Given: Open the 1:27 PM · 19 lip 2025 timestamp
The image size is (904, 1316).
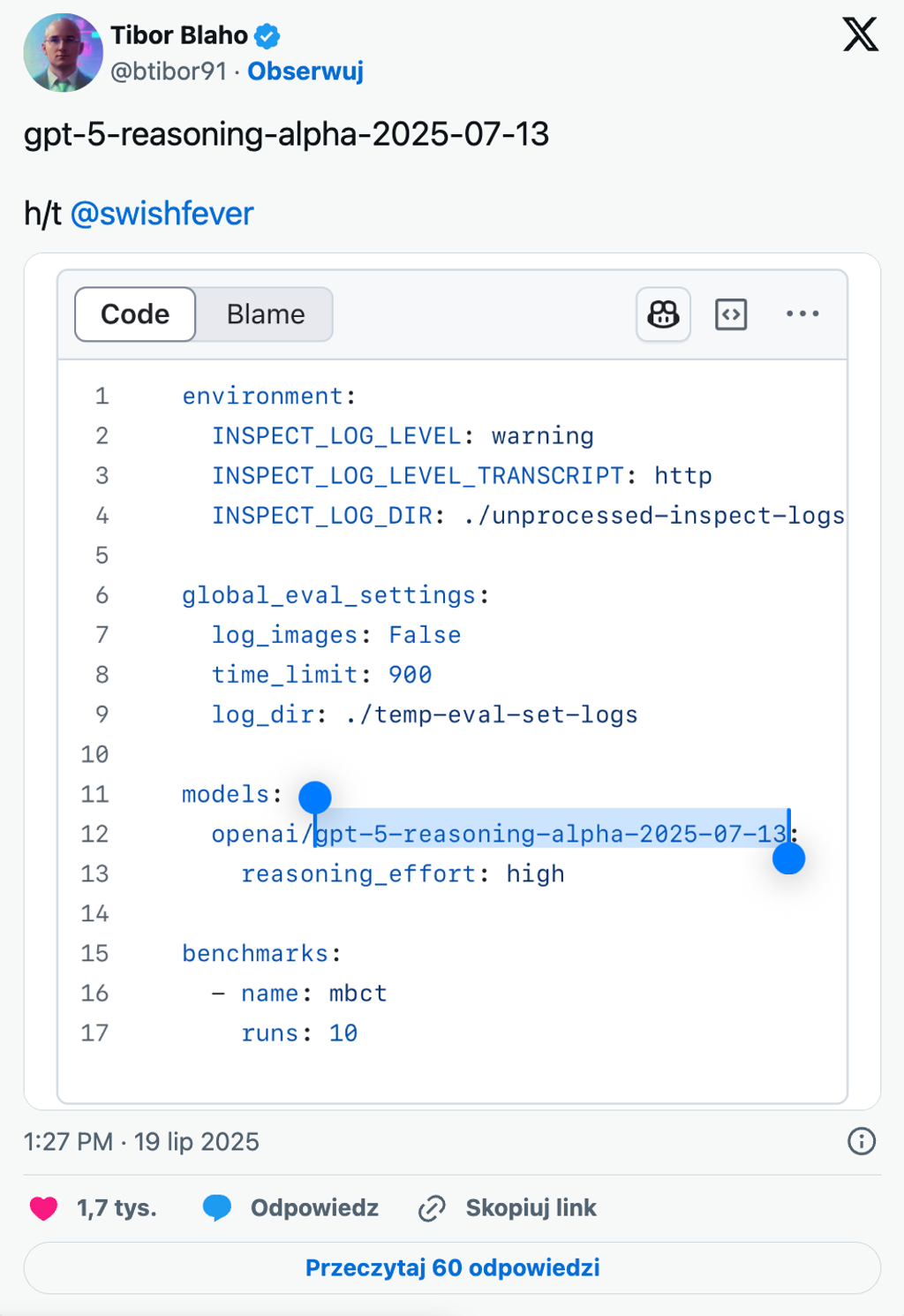Looking at the screenshot, I should click(x=141, y=1142).
